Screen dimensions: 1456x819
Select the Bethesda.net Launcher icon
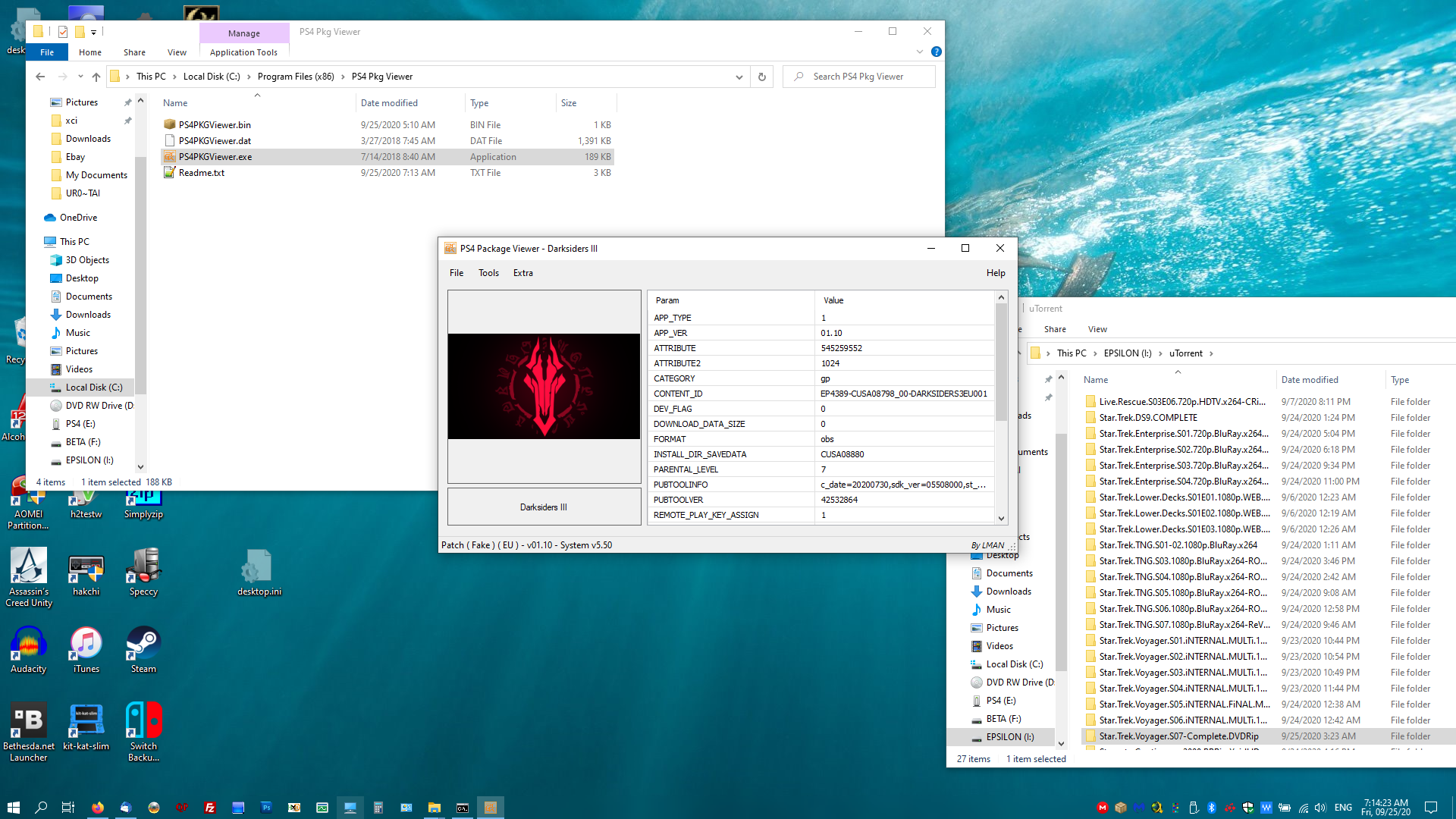(29, 732)
